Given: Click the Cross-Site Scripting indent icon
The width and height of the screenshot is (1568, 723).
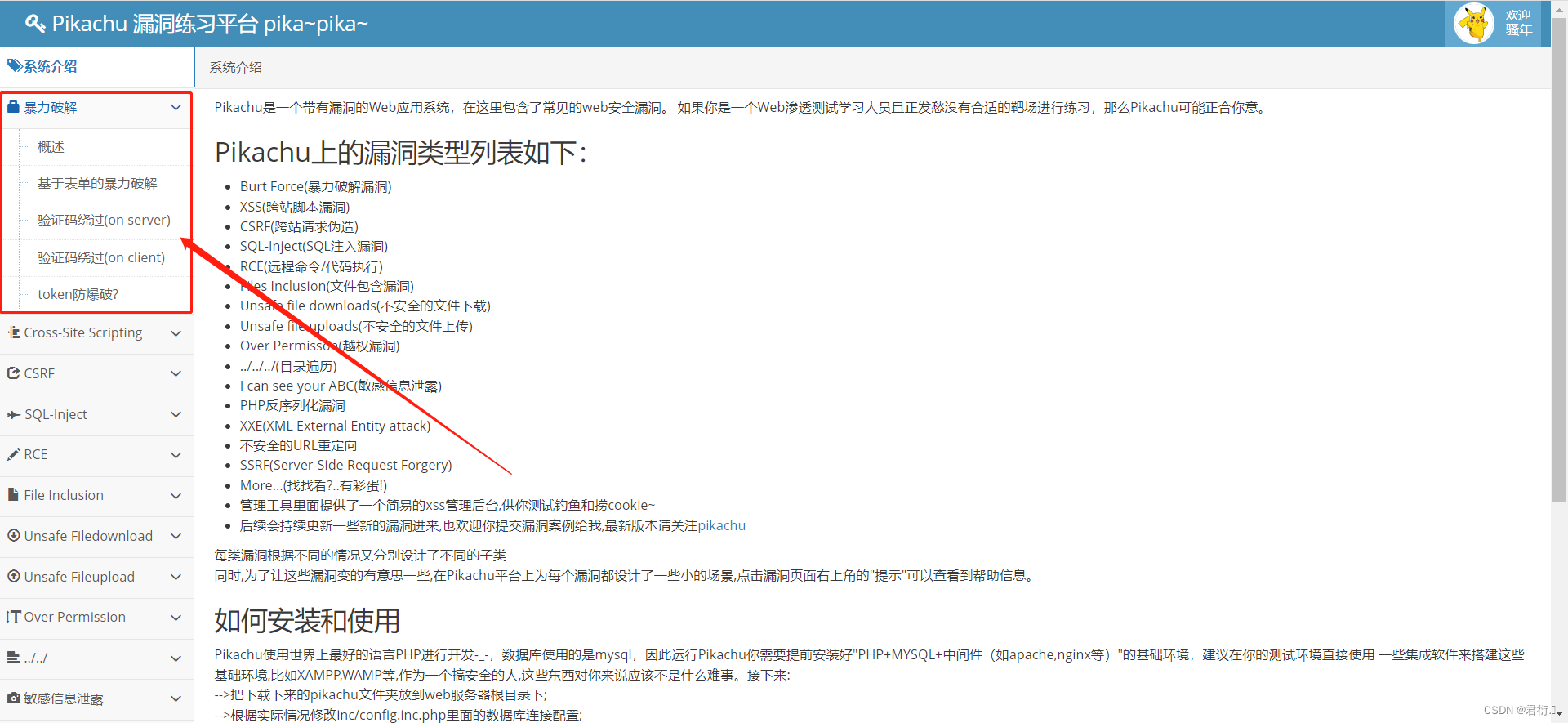Looking at the screenshot, I should [x=13, y=332].
